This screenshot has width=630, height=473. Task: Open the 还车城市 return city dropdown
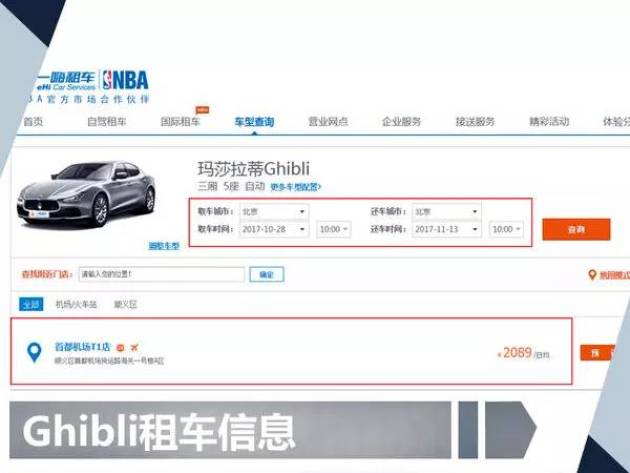click(x=447, y=212)
